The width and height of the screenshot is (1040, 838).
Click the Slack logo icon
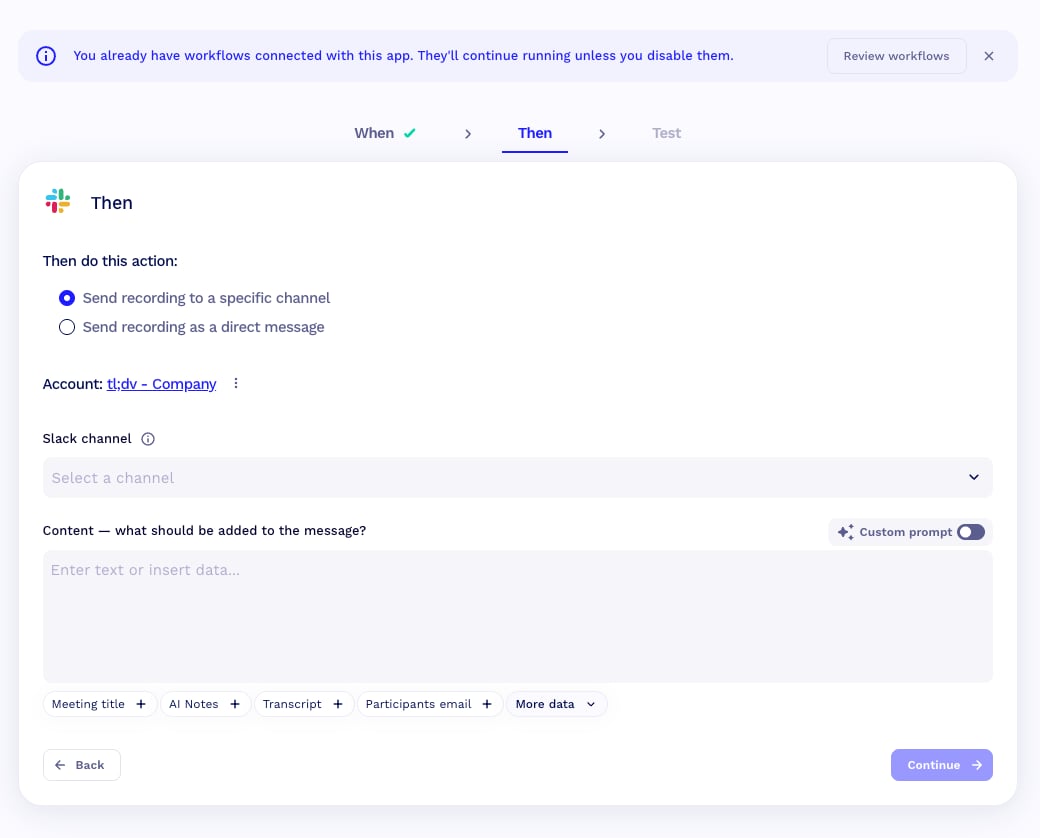[x=58, y=201]
